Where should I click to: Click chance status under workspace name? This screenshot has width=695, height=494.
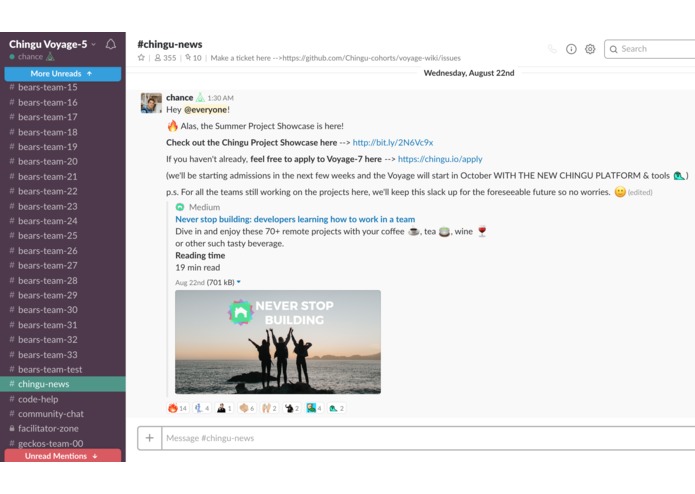tap(31, 57)
